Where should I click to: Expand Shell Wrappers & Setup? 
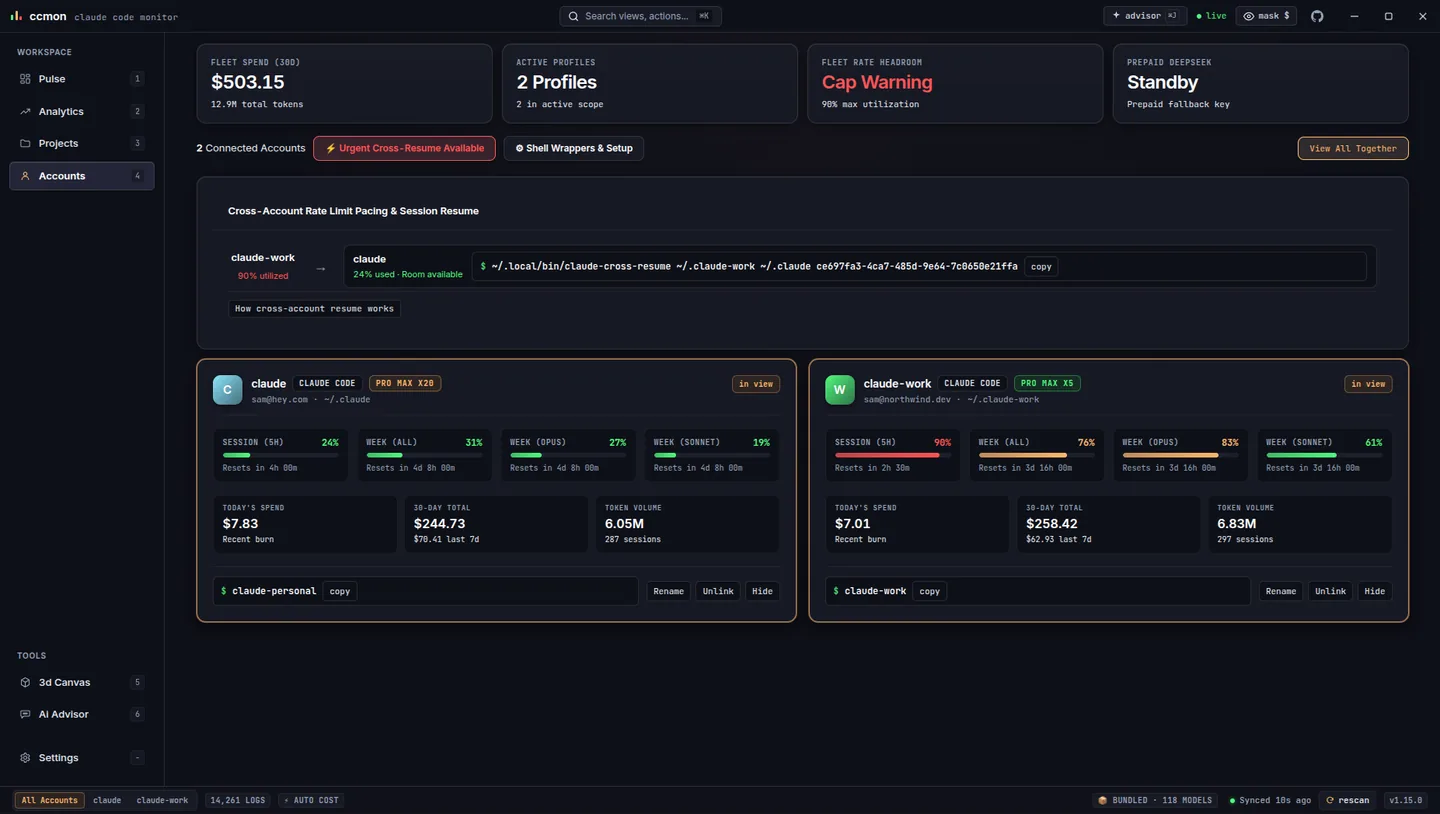574,149
